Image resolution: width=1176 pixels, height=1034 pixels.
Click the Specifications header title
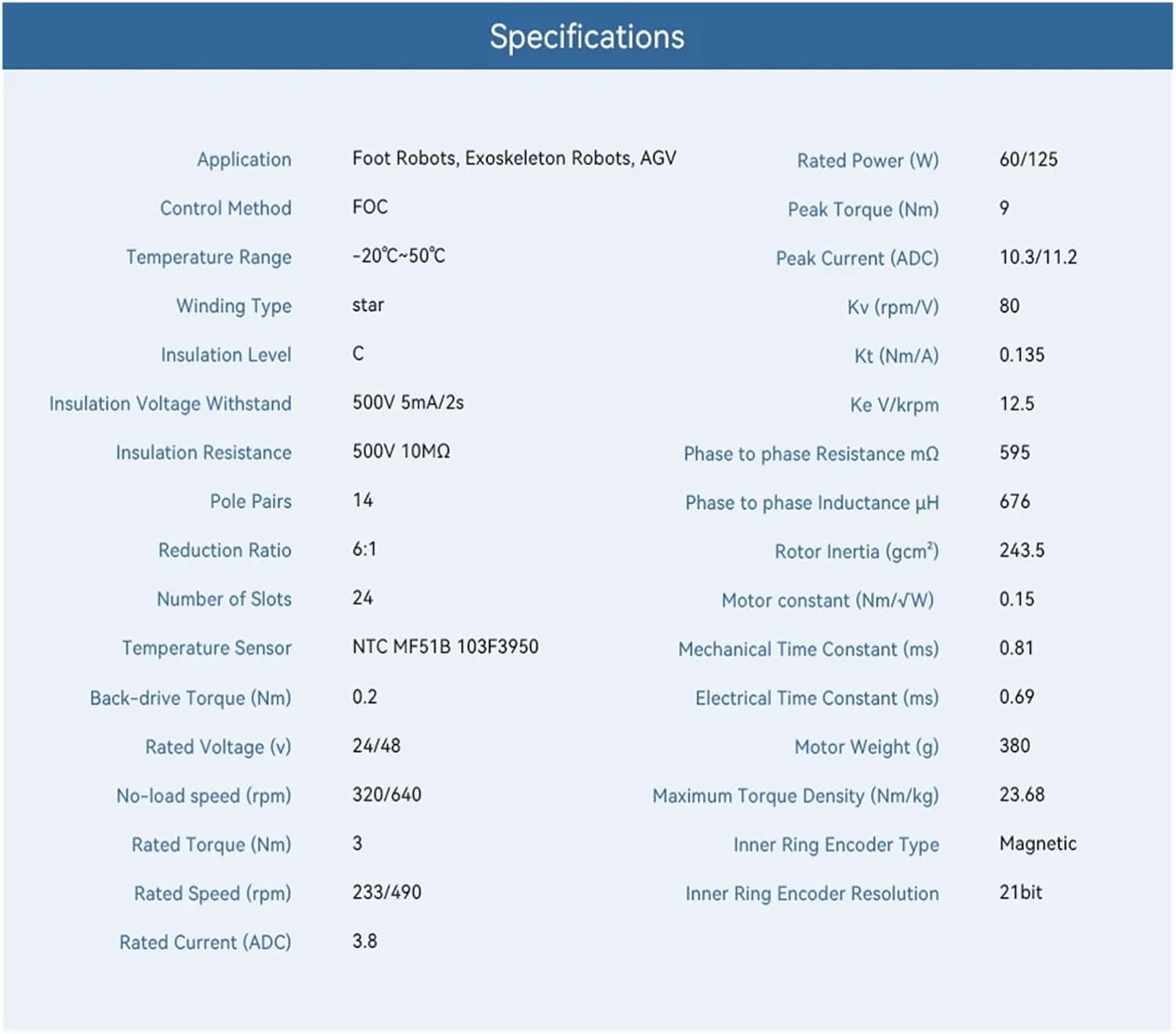587,37
